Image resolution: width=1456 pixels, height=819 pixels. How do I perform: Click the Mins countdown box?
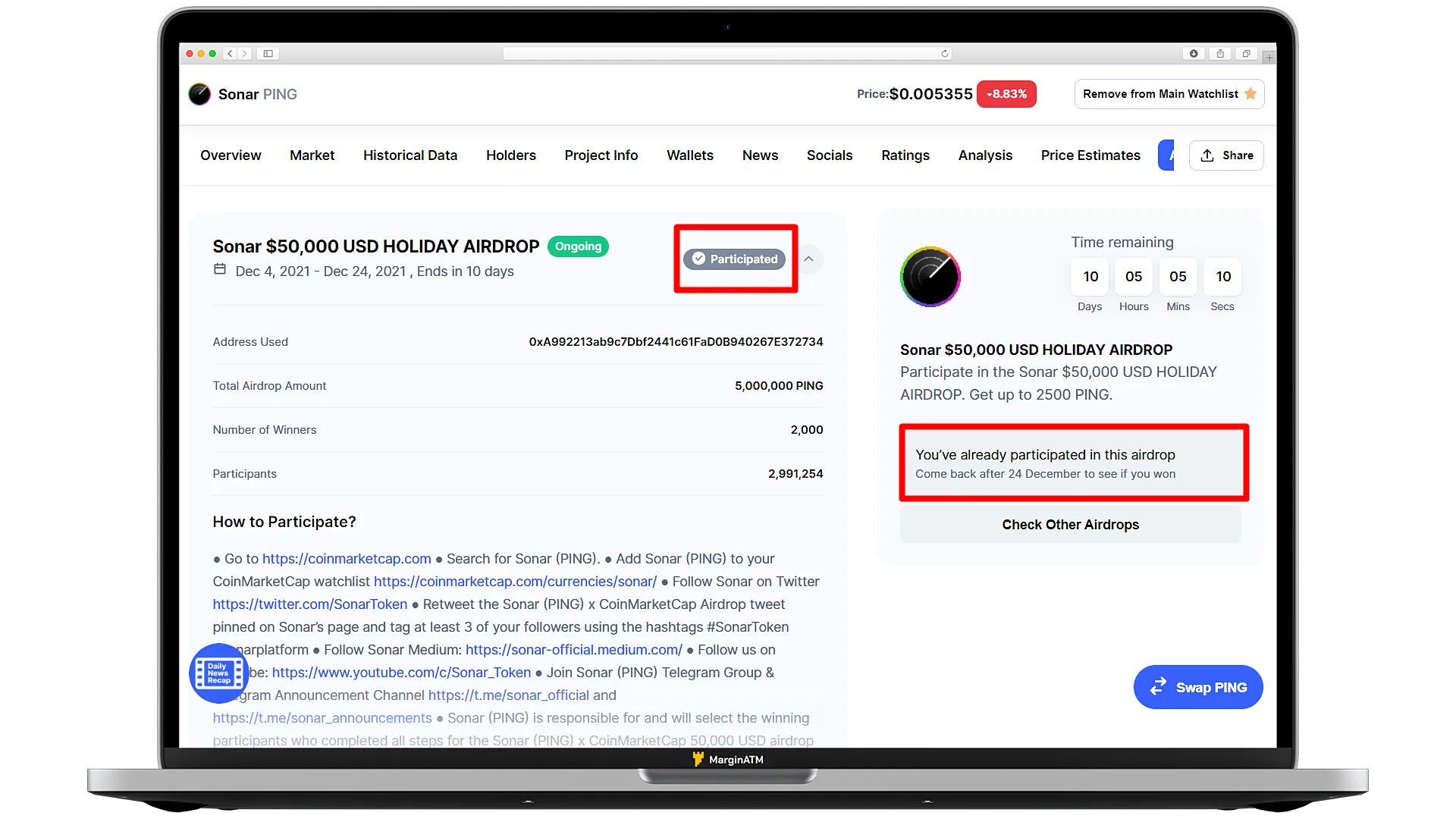[x=1178, y=277]
